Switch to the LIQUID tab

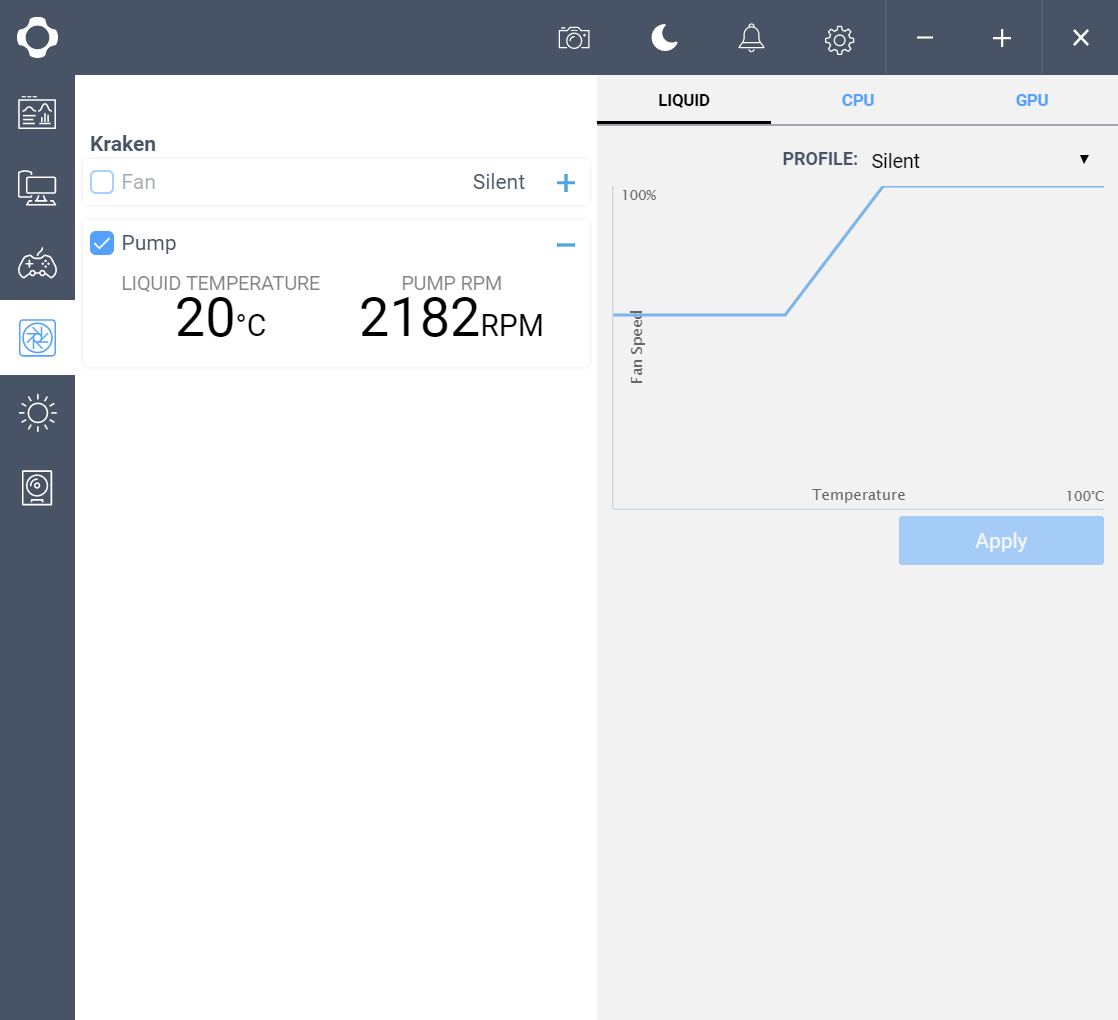point(684,100)
